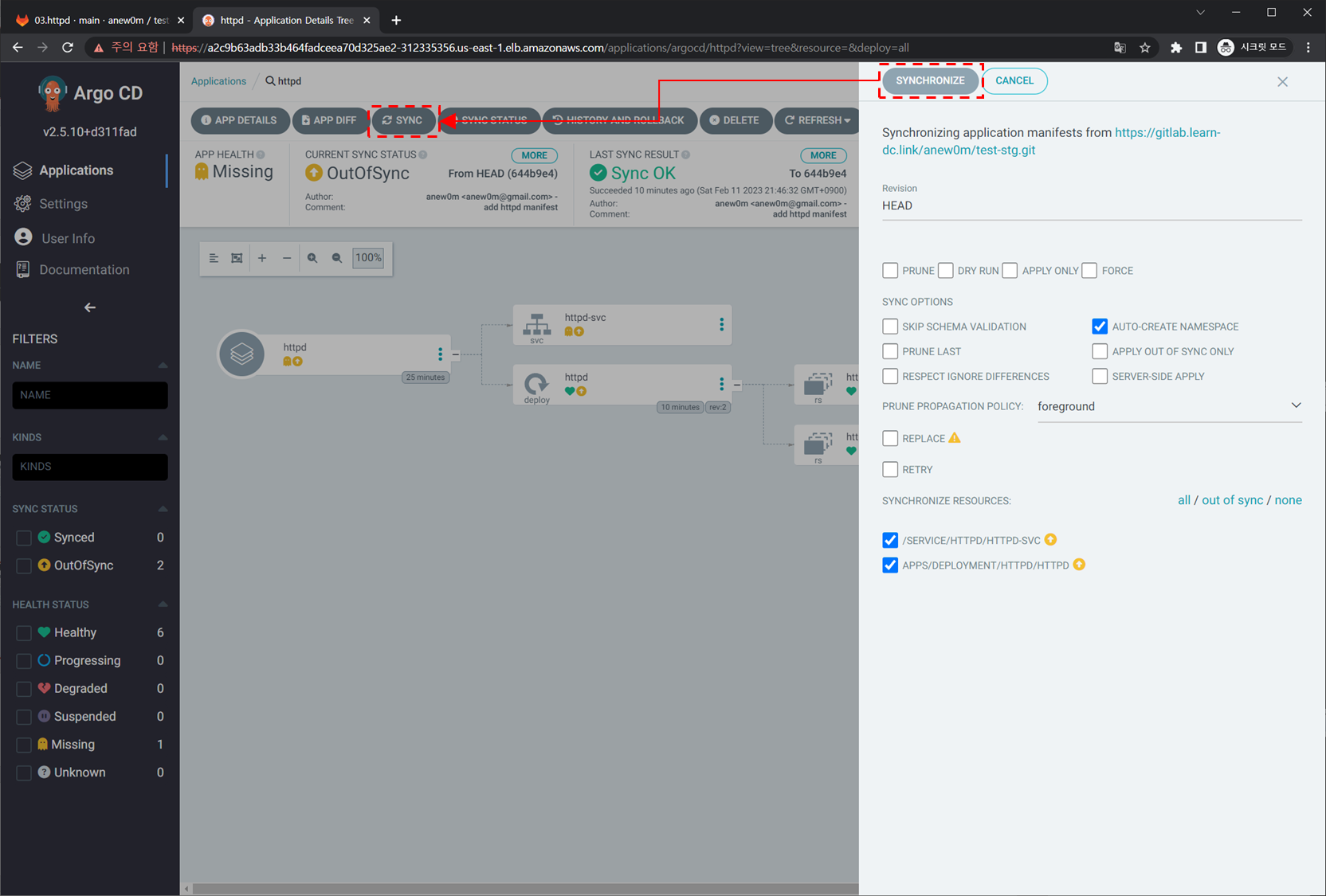Screen dimensions: 1326x896
Task: Click the fit-to-screen image icon in toolbar
Action: point(237,258)
